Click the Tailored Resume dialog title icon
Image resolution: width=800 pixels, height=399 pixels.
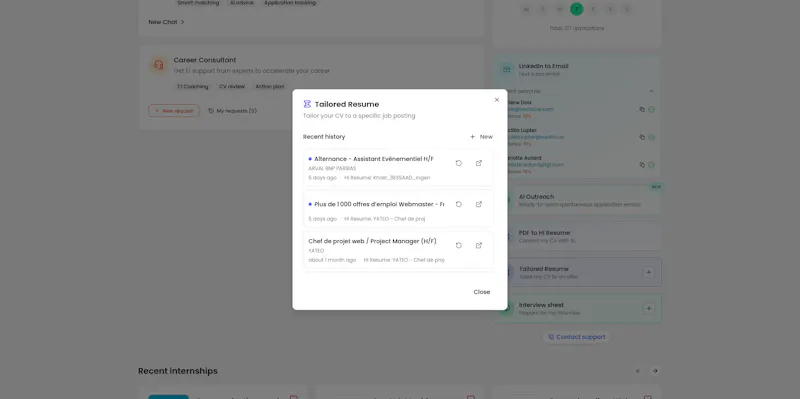tap(307, 104)
